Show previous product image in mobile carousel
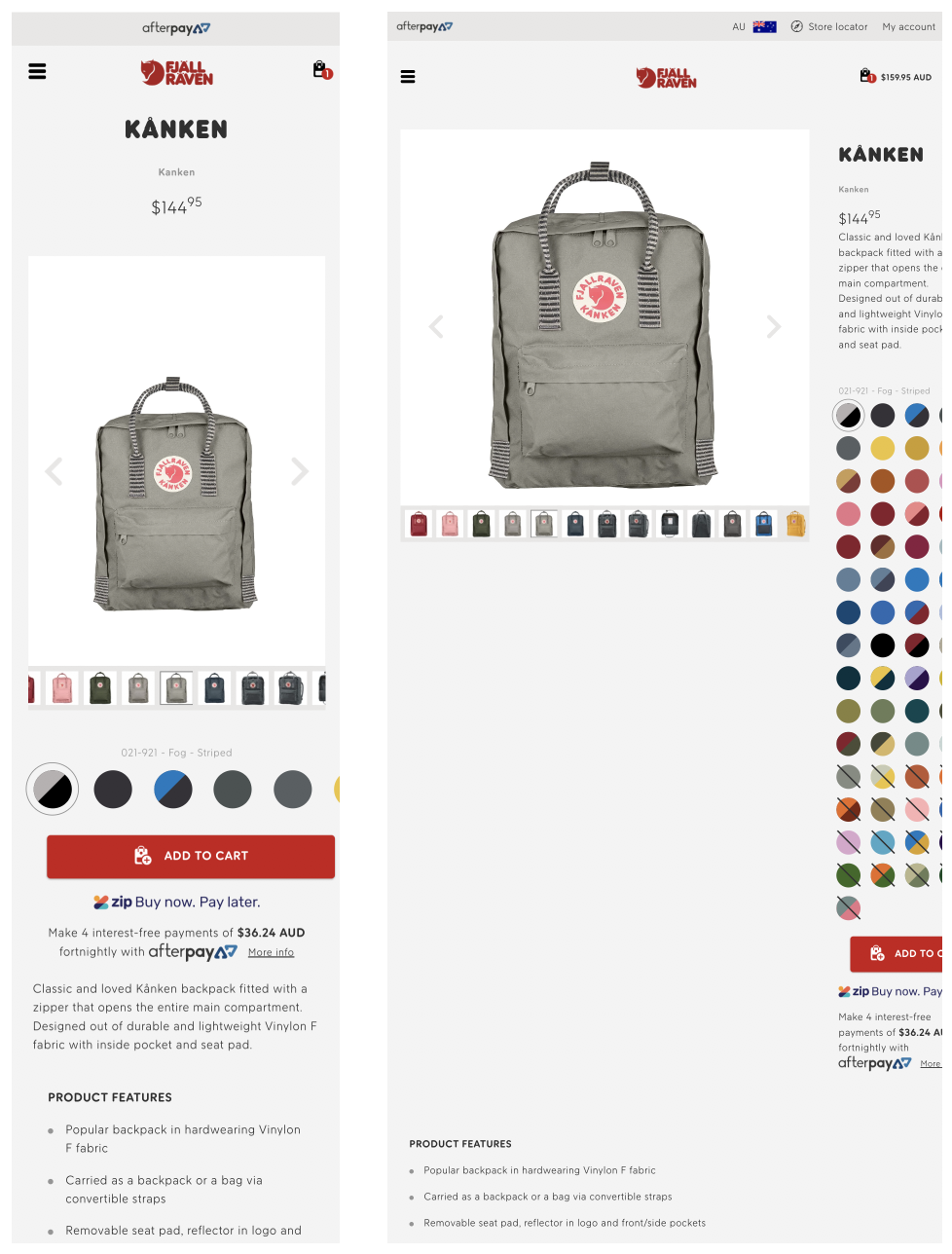The width and height of the screenshot is (952, 1254). tap(55, 472)
